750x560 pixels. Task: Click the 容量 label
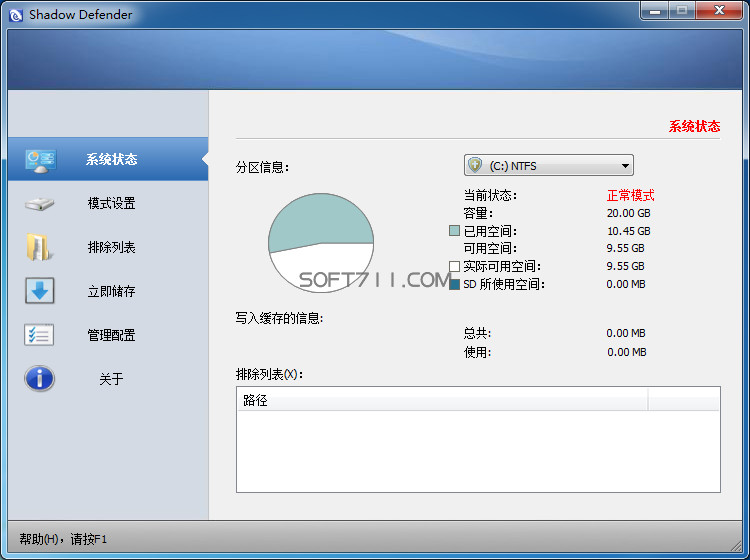tap(478, 213)
